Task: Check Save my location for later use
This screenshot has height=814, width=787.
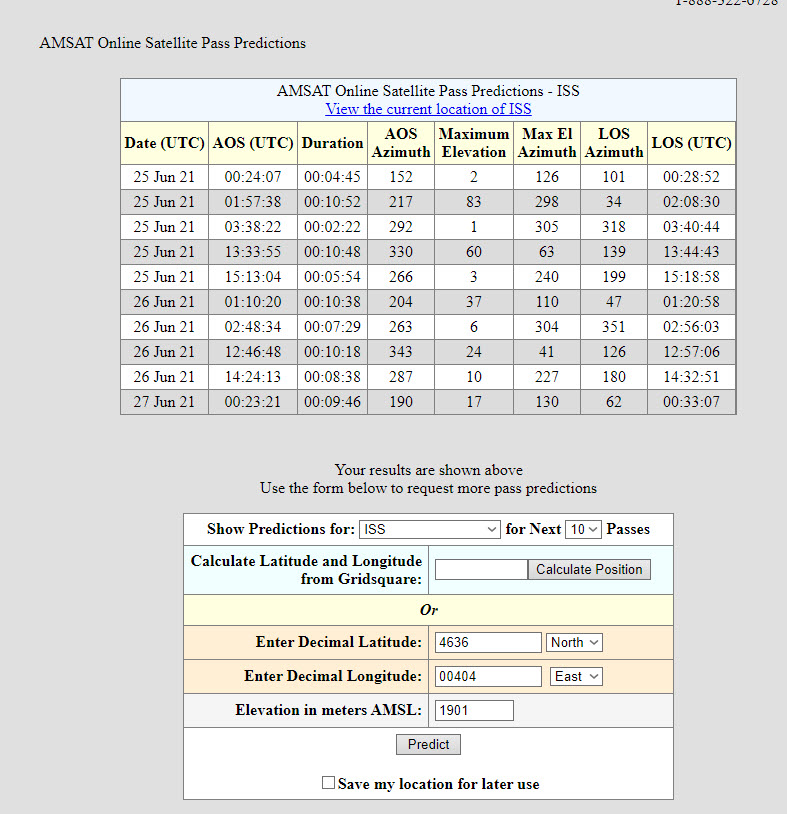Action: click(328, 782)
